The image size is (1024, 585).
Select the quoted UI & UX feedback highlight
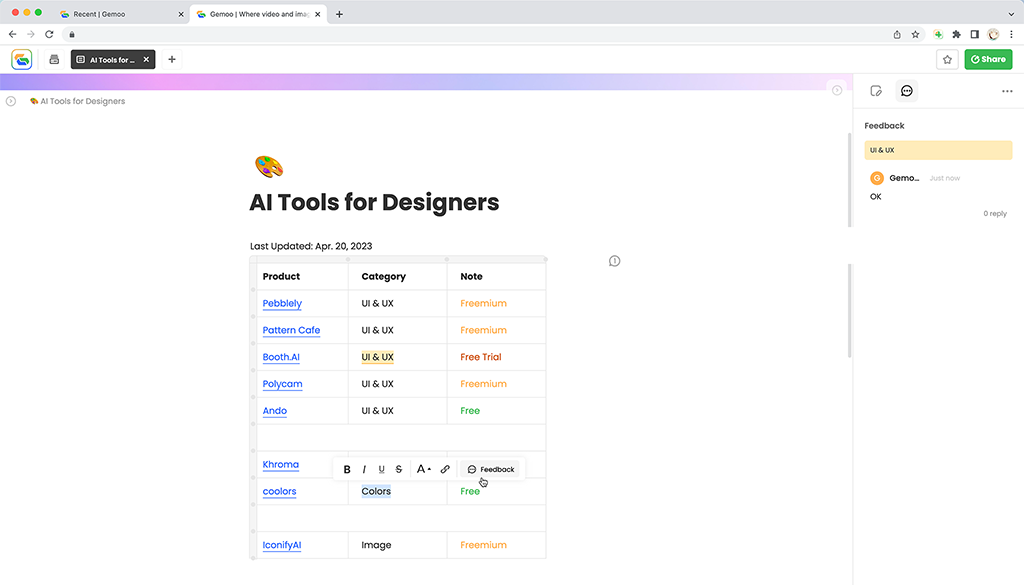[x=938, y=150]
